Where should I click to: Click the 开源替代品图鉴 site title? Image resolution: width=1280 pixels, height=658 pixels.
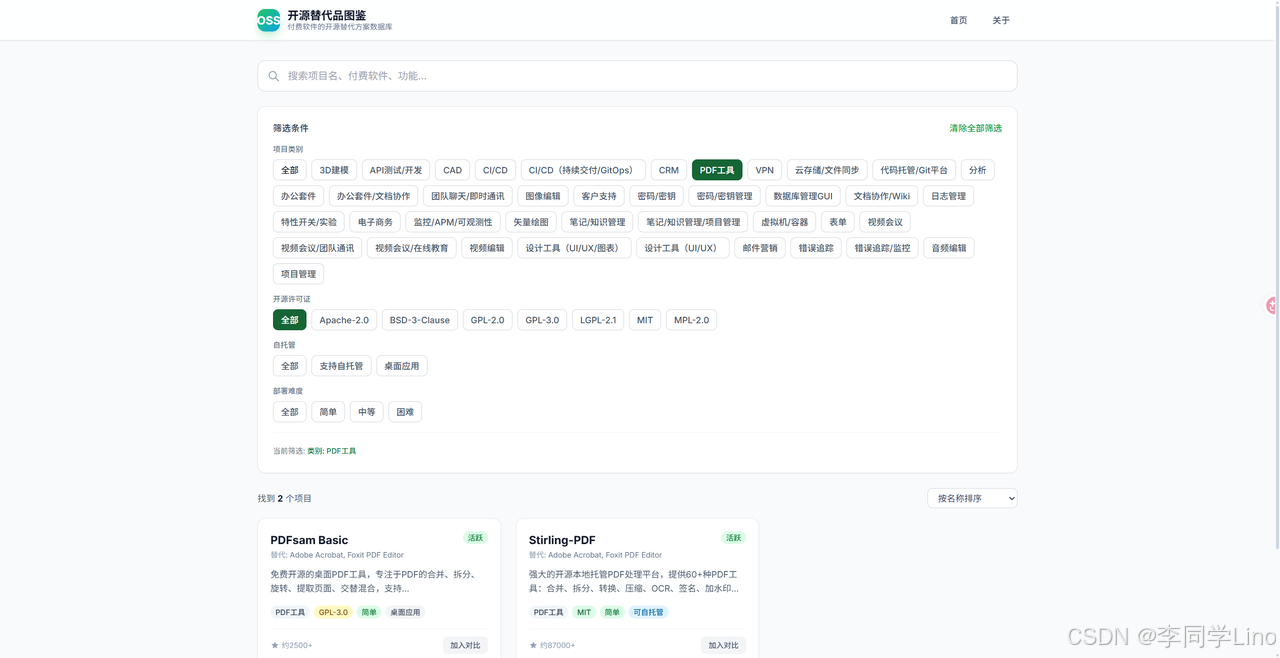pos(327,15)
